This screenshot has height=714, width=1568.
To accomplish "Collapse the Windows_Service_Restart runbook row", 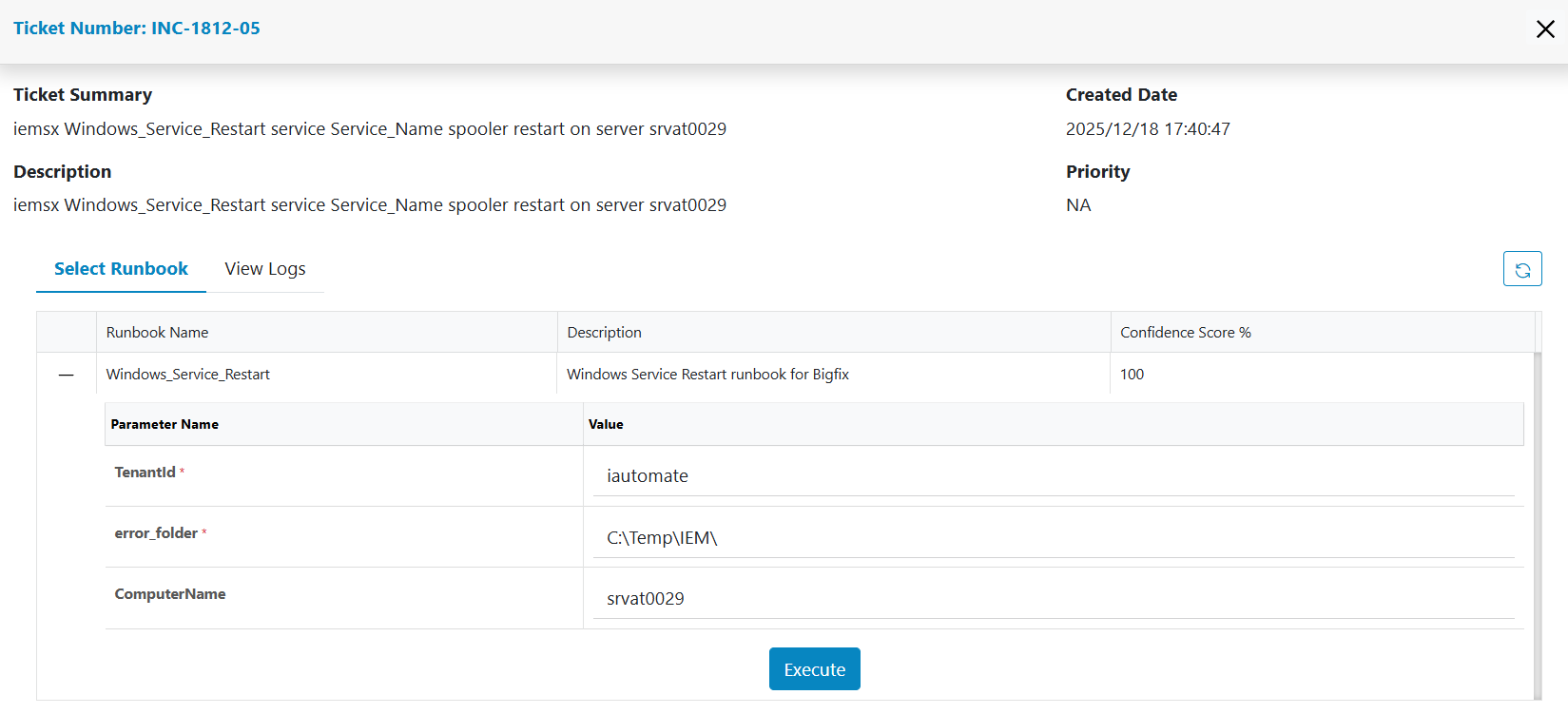I will point(66,375).
